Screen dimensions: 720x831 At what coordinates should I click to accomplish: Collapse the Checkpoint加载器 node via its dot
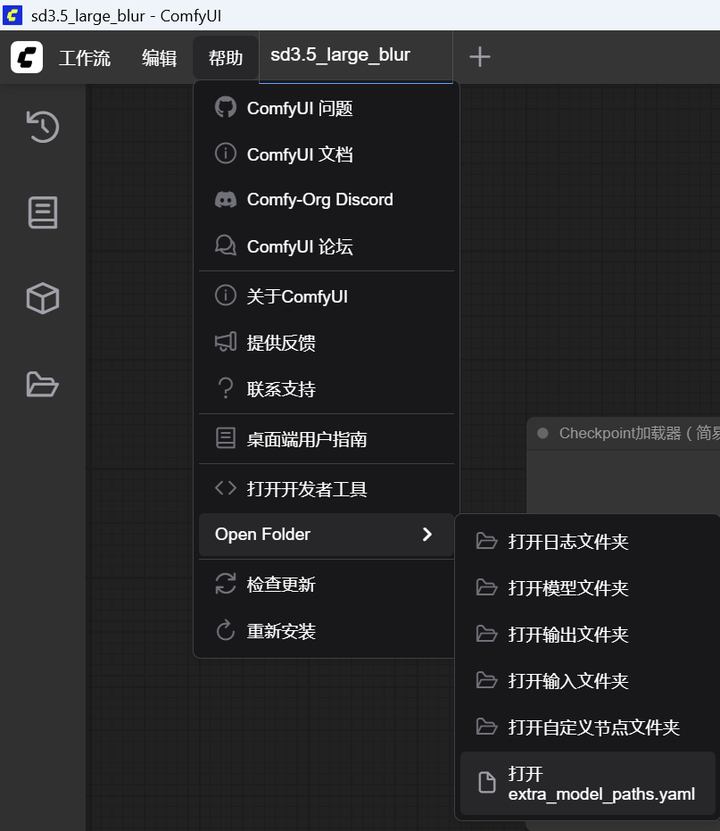[543, 433]
